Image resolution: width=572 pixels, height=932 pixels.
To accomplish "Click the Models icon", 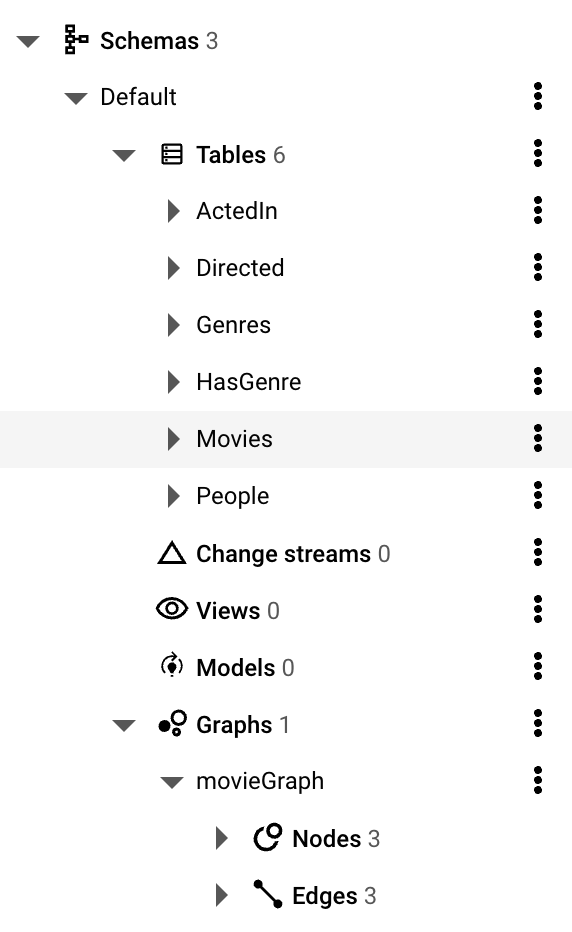I will (x=172, y=665).
